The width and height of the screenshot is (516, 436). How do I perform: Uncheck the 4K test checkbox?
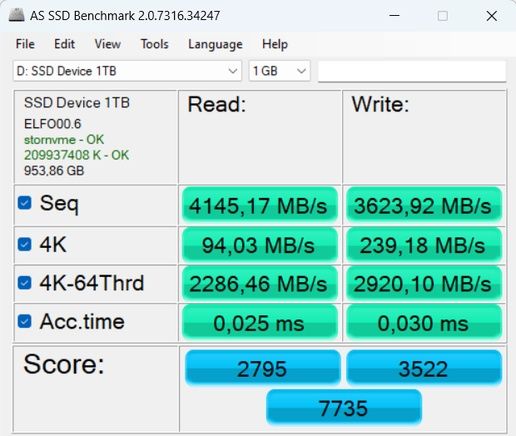(25, 244)
